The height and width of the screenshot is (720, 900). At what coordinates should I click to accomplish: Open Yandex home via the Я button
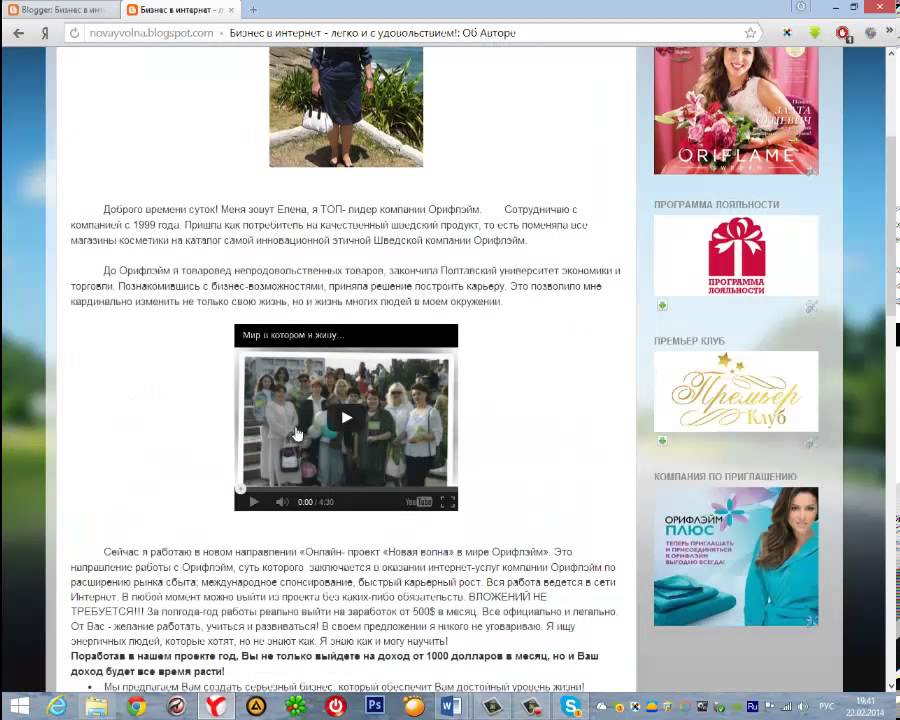44,33
